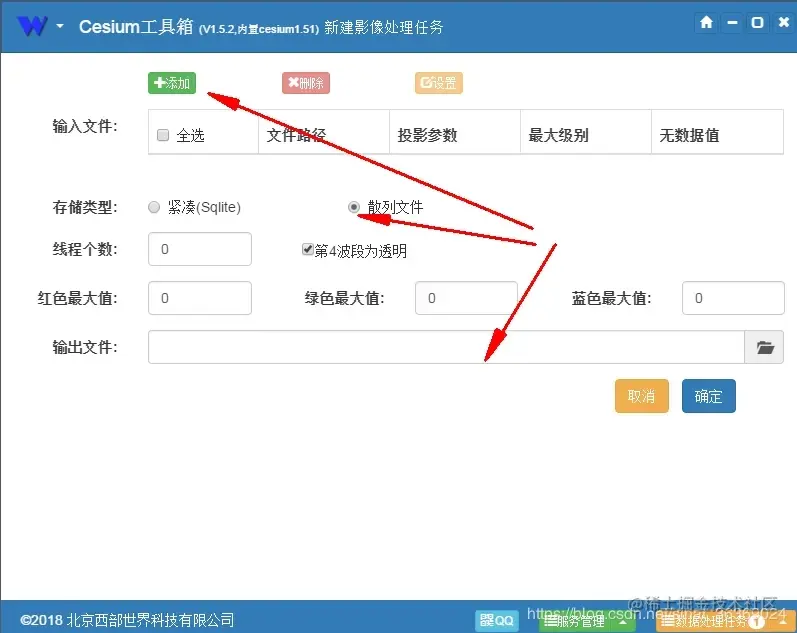Viewport: 797px width, 633px height.
Task: Toggle the 第4波段为透明 checkbox
Action: pyautogui.click(x=307, y=249)
